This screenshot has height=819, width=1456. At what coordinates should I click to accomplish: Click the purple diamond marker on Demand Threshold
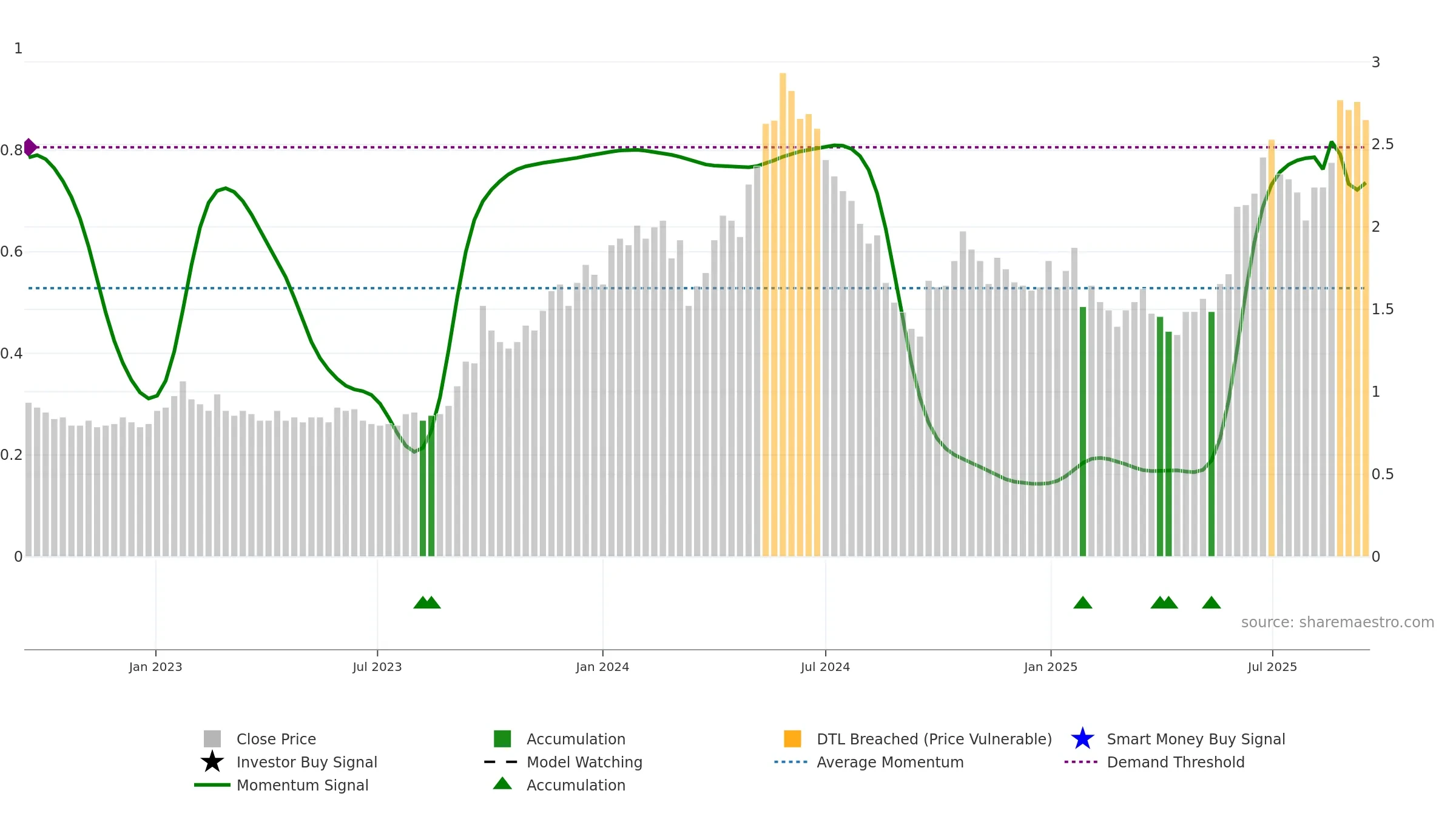pos(30,147)
